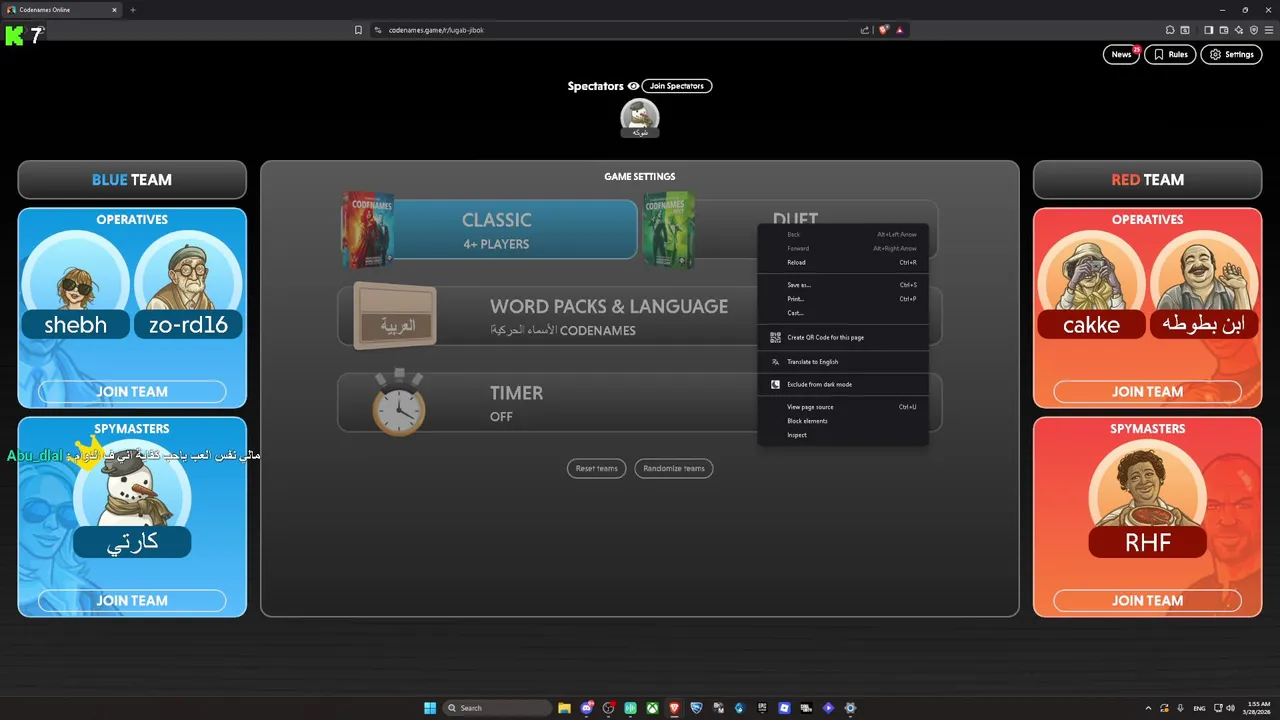
Task: Join Blue team operatives
Action: 132,392
